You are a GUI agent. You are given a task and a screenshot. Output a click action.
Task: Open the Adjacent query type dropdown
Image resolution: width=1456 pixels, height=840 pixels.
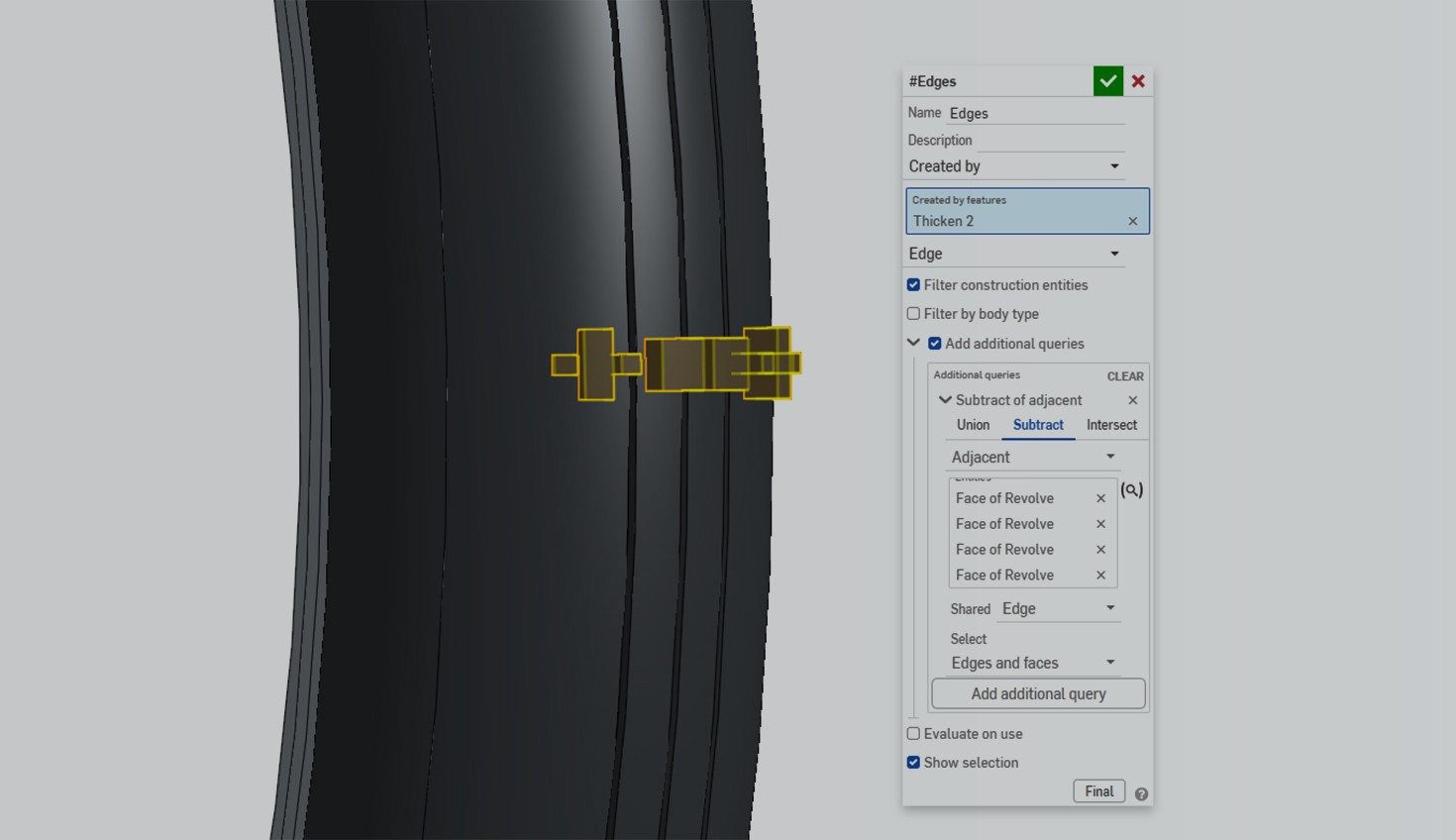(x=1034, y=457)
